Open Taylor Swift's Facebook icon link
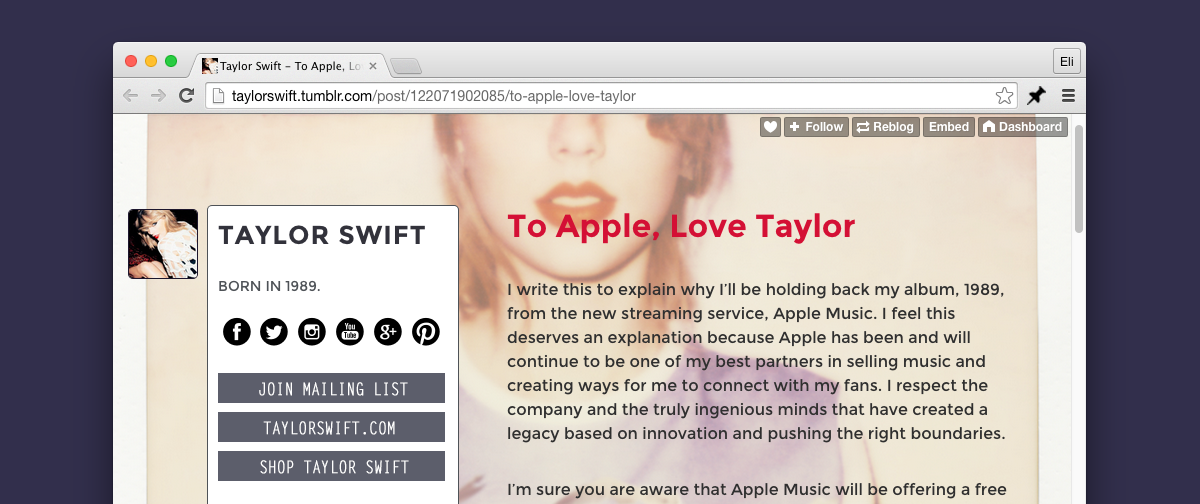Screen dimensions: 1200x504 point(237,332)
